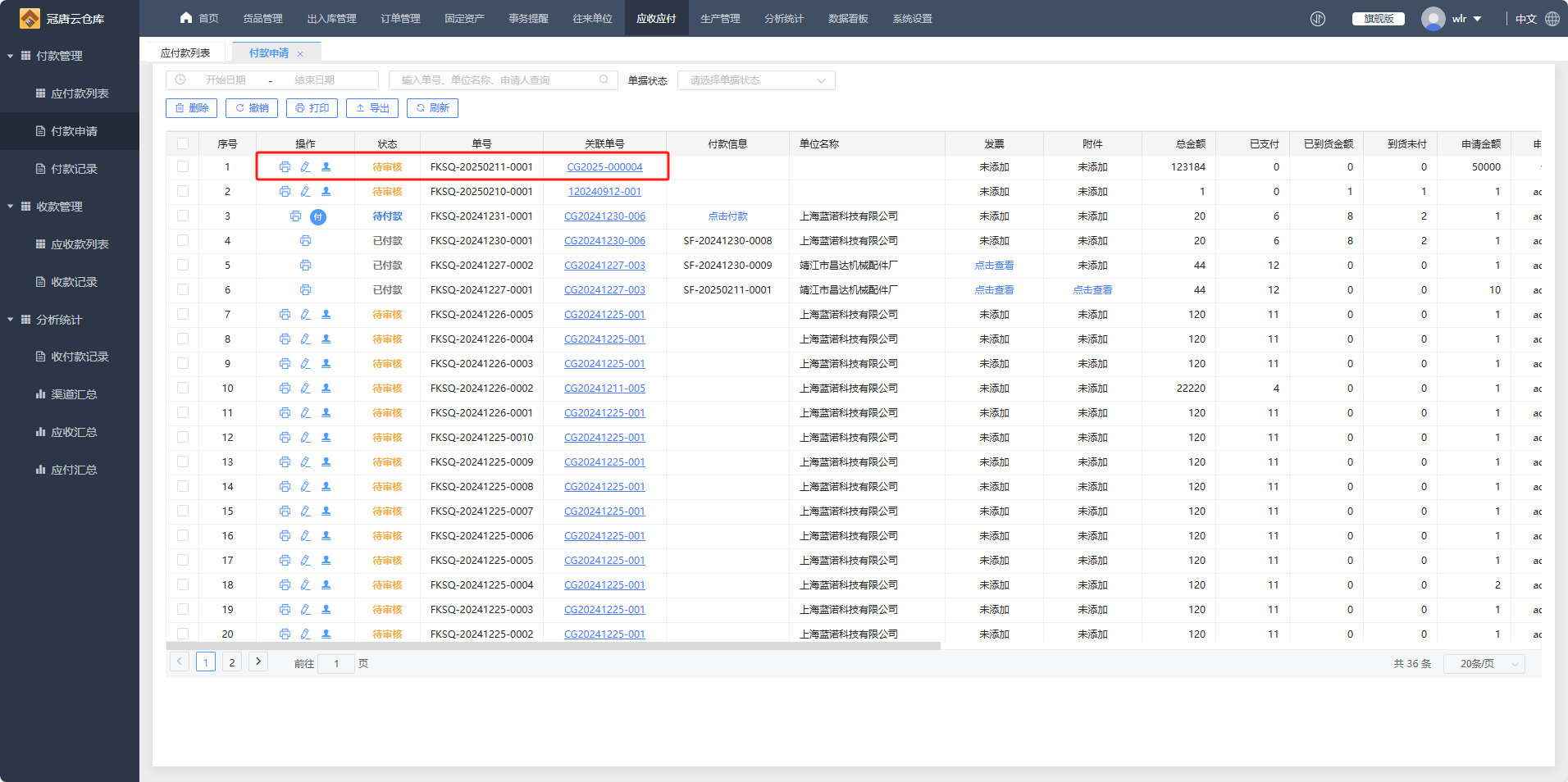Click print icon in row FKSQ-20241230-0001

[305, 241]
